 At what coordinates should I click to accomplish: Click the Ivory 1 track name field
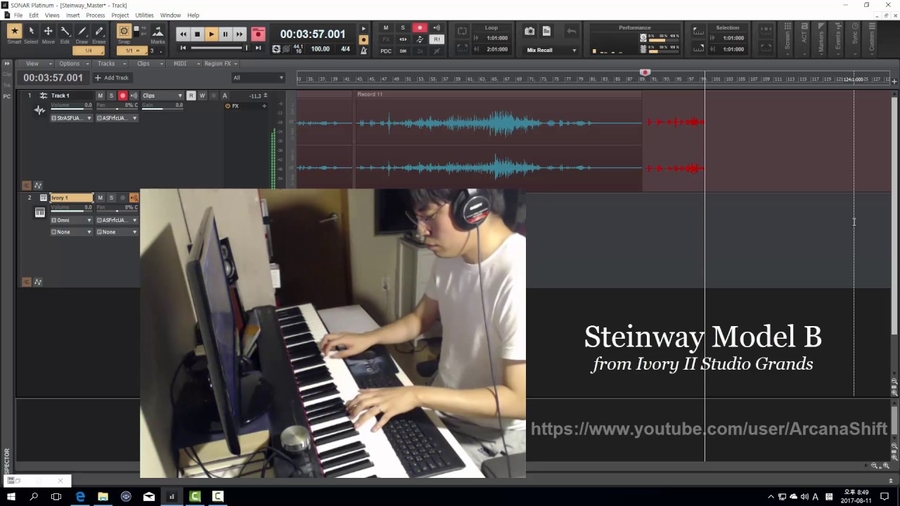pos(71,198)
